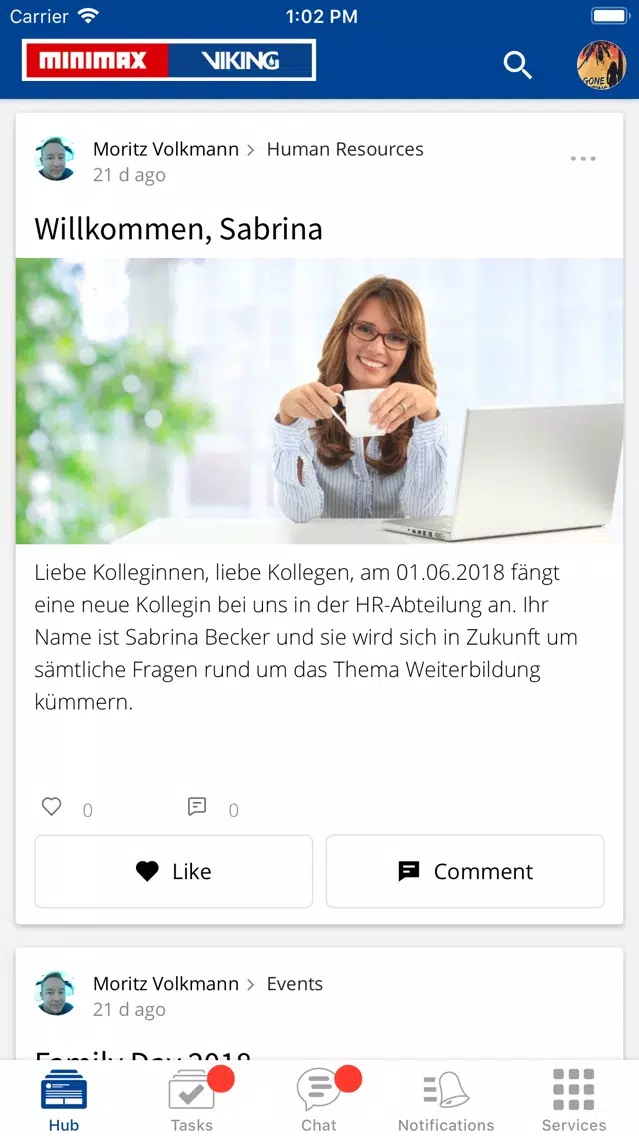Open the Human Resources channel link

tap(345, 149)
